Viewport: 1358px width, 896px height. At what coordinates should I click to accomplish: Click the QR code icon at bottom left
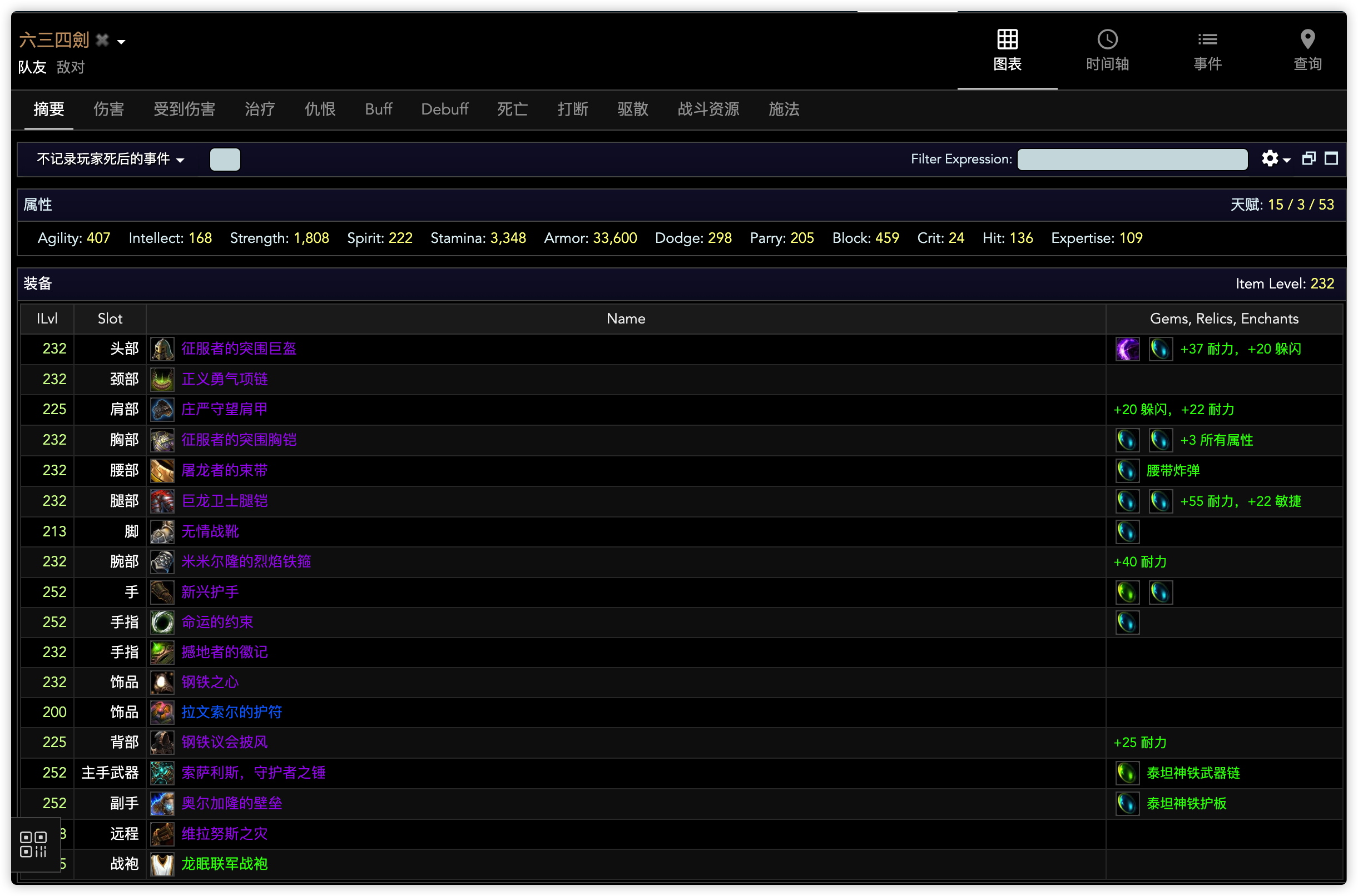coord(33,844)
